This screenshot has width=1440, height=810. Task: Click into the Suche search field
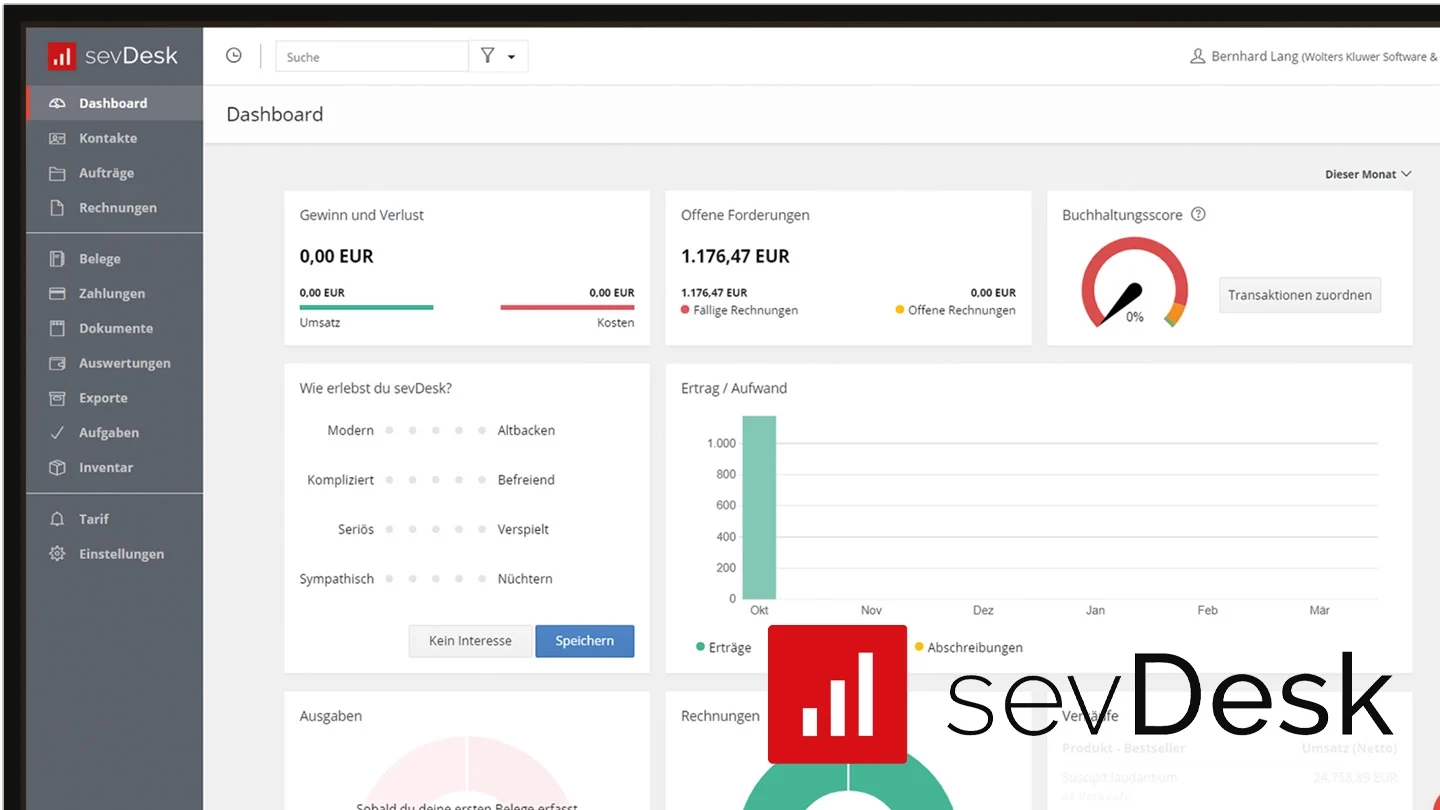point(372,57)
